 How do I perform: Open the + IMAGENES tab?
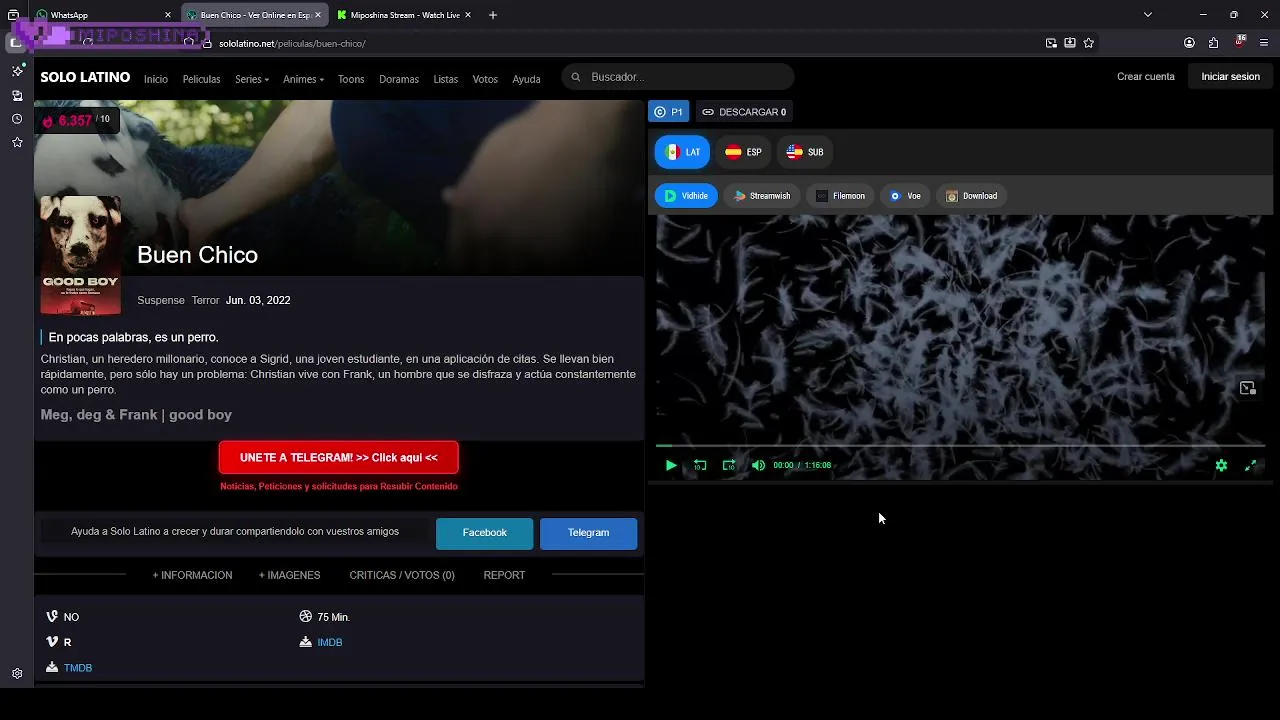tap(289, 575)
